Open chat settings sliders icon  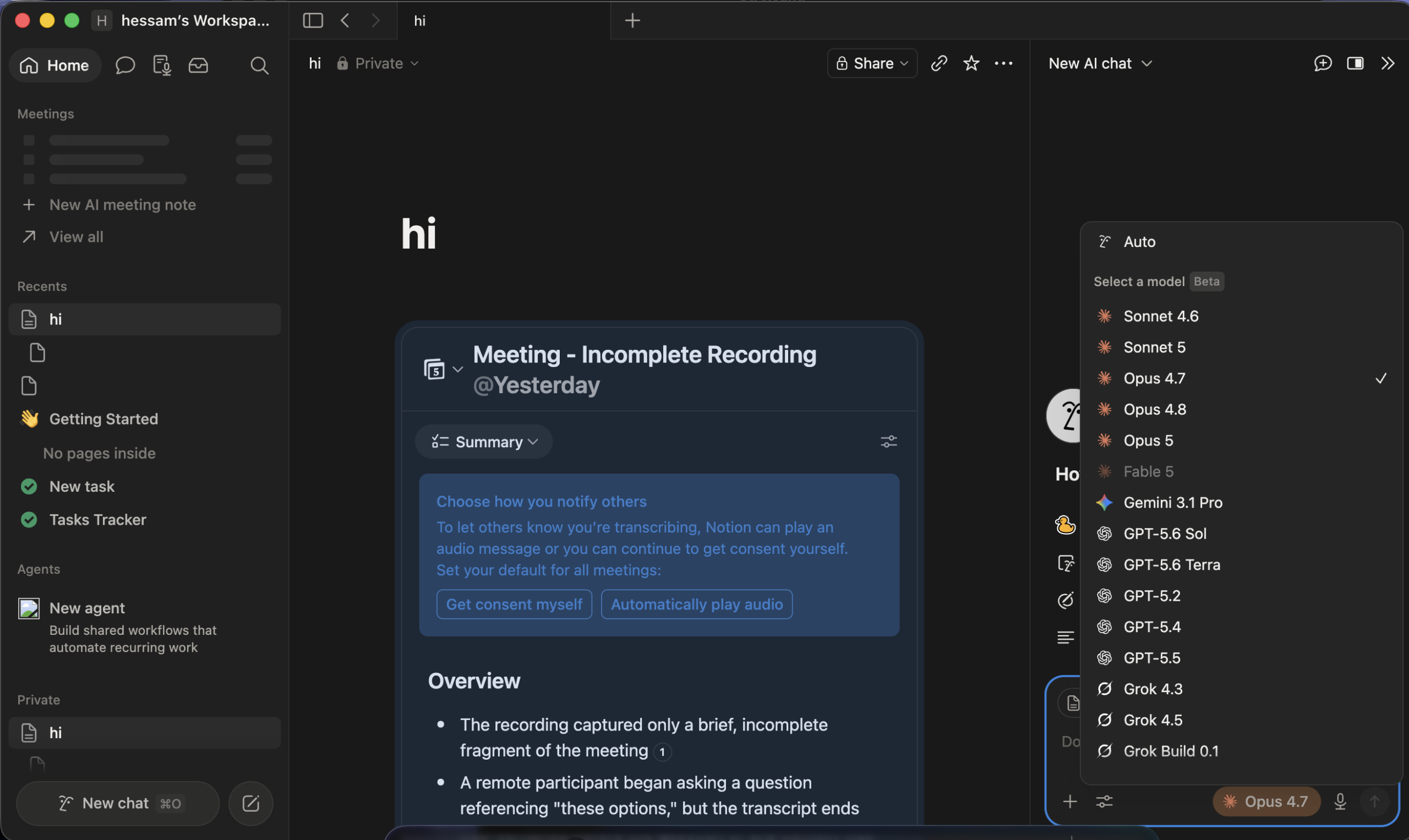[1104, 801]
